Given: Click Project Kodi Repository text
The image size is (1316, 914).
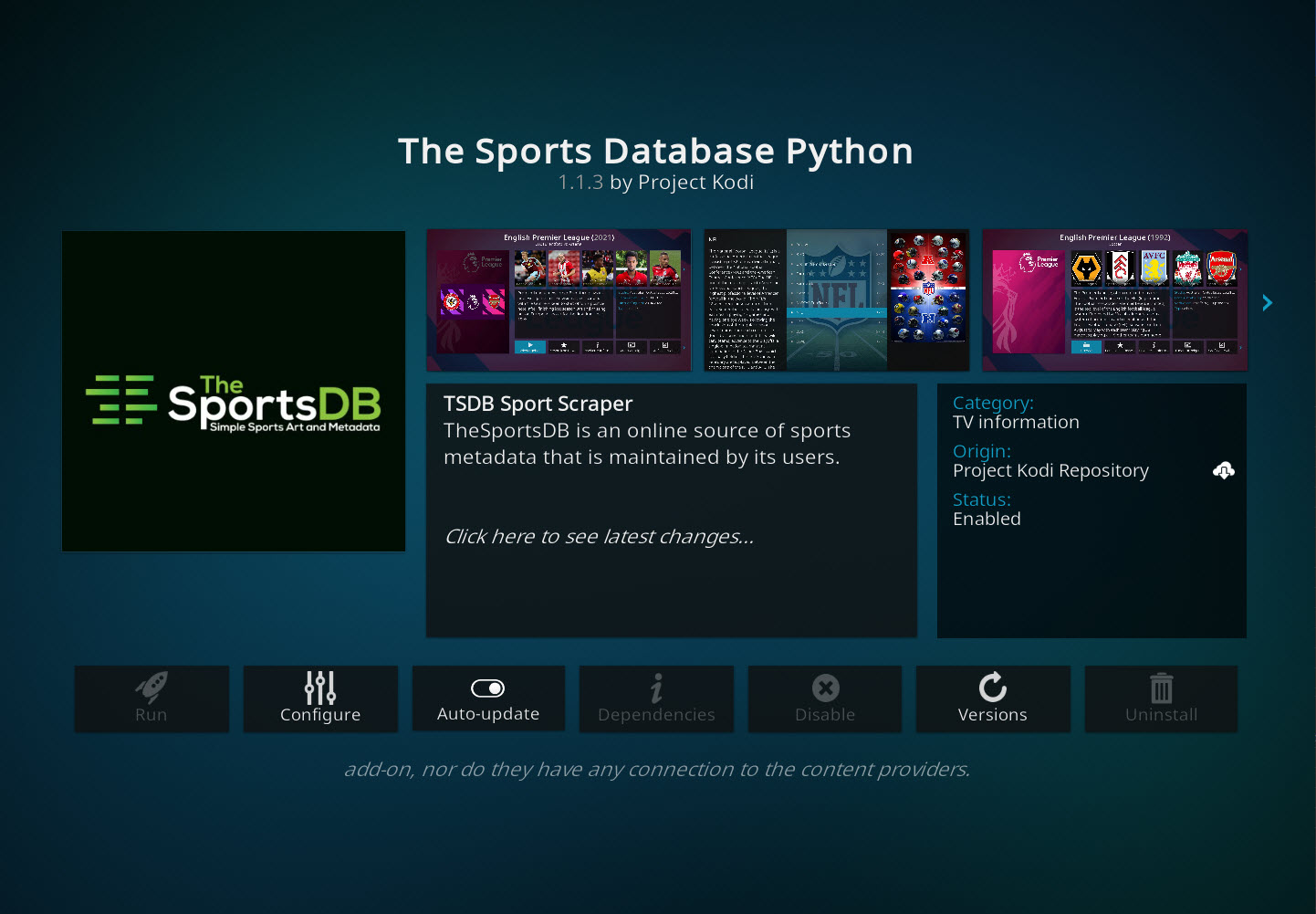Looking at the screenshot, I should pos(1050,471).
